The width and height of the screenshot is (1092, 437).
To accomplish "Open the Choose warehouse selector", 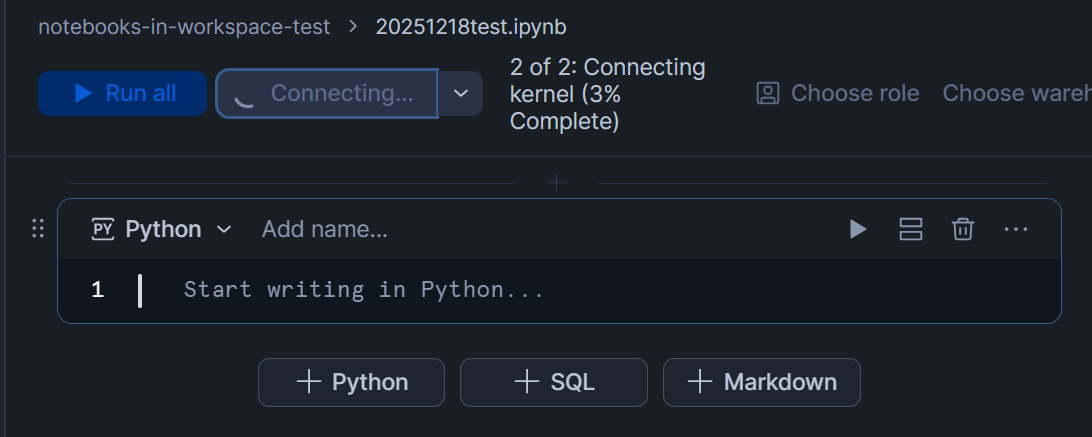I will (x=1016, y=93).
